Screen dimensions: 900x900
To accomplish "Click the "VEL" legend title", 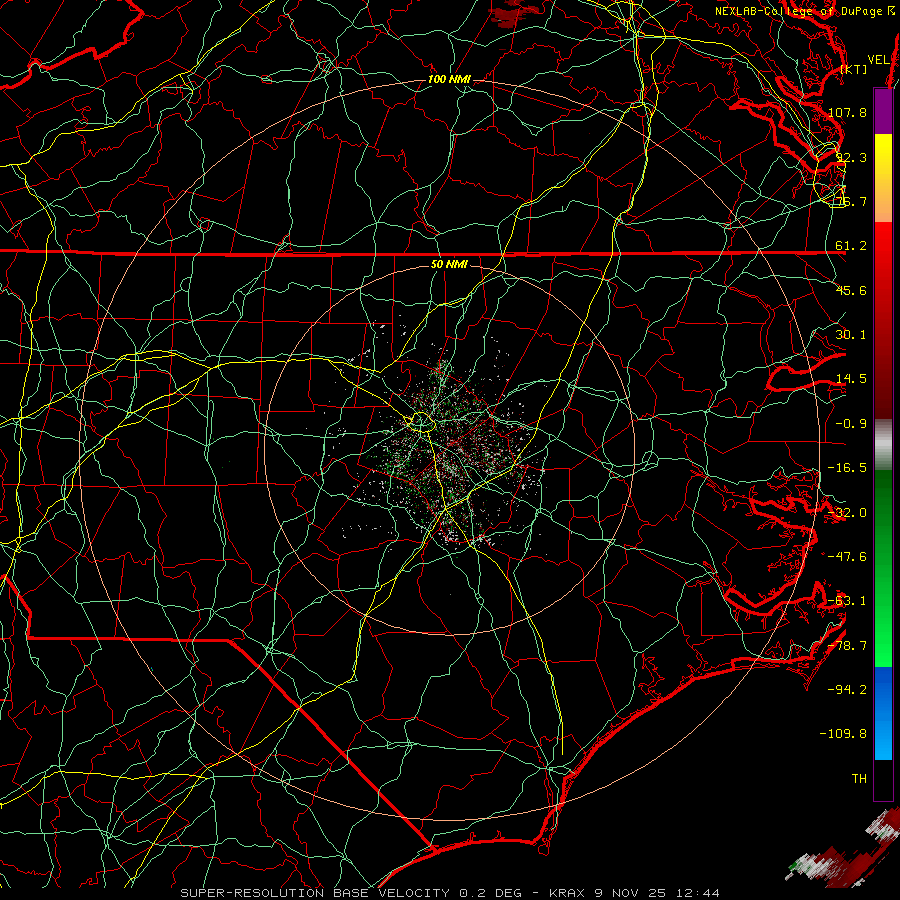I will pos(878,60).
